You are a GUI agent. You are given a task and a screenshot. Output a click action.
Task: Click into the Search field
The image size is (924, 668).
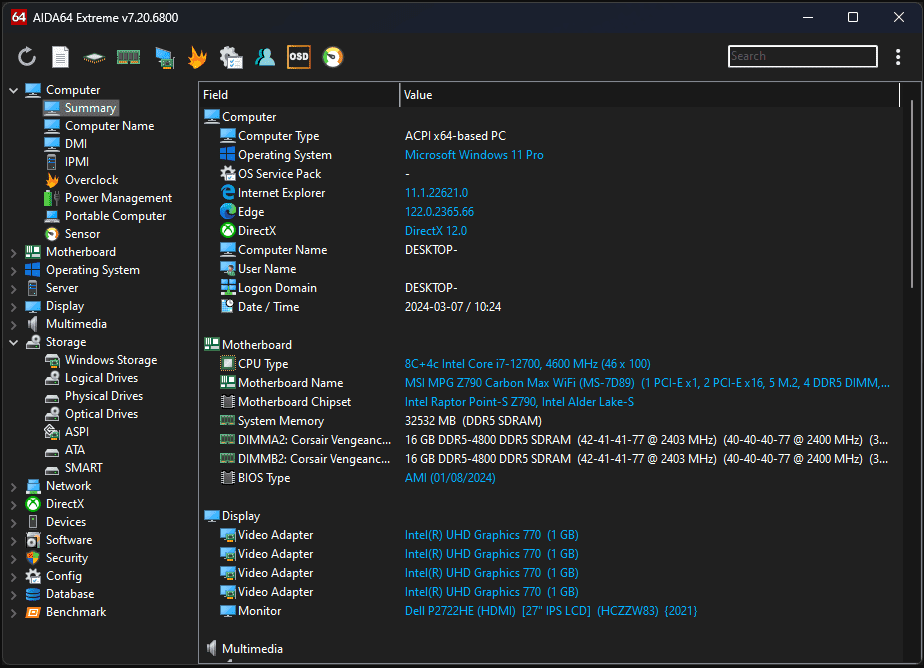click(x=802, y=56)
